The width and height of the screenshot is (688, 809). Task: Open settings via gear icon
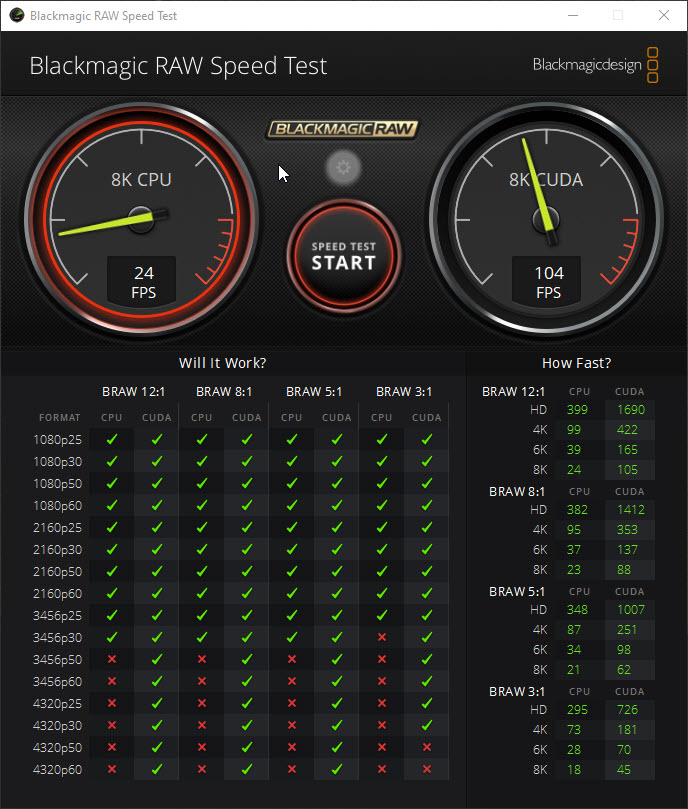[x=343, y=168]
